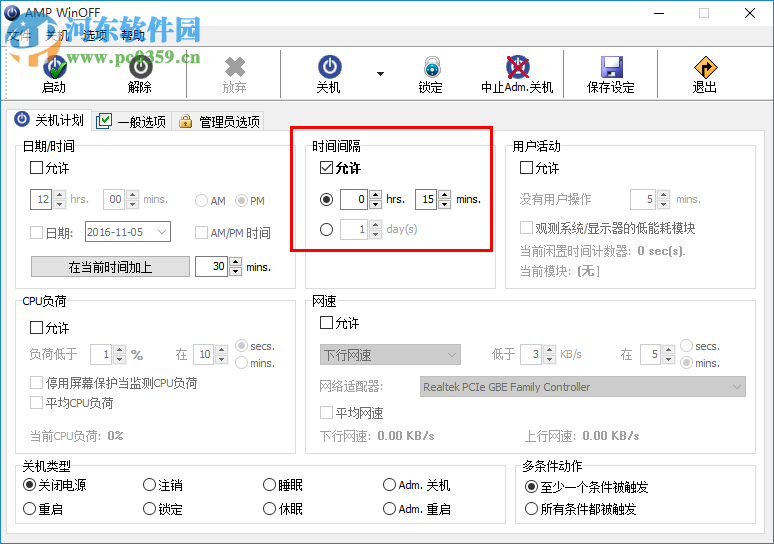Toggle 停用屏幕保护当监测CPU负荷 checkbox
Image resolution: width=774 pixels, height=544 pixels.
[x=36, y=383]
